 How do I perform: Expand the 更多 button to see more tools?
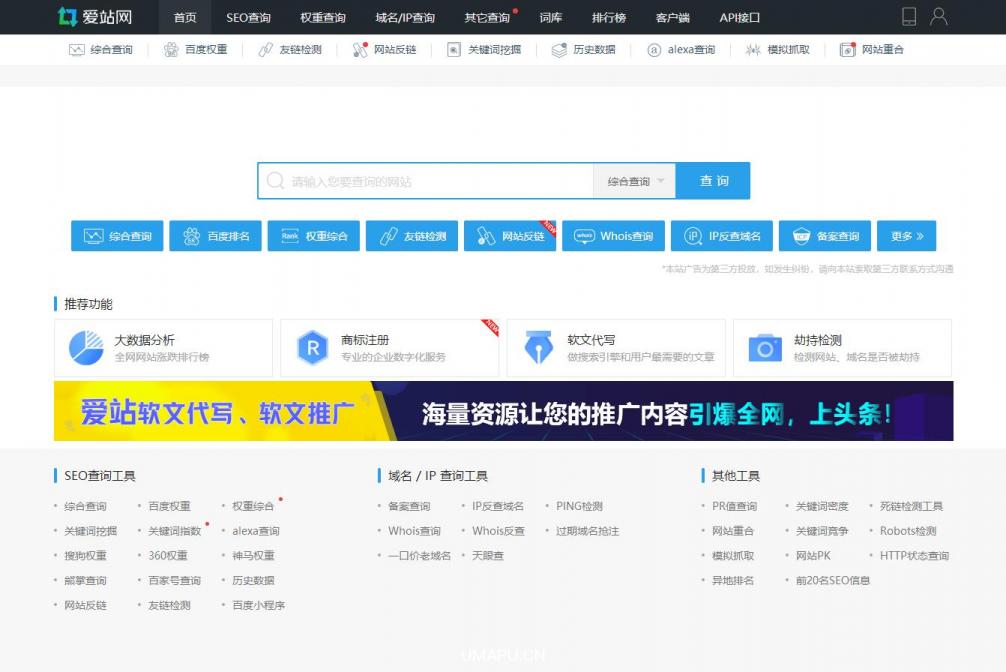tap(905, 236)
